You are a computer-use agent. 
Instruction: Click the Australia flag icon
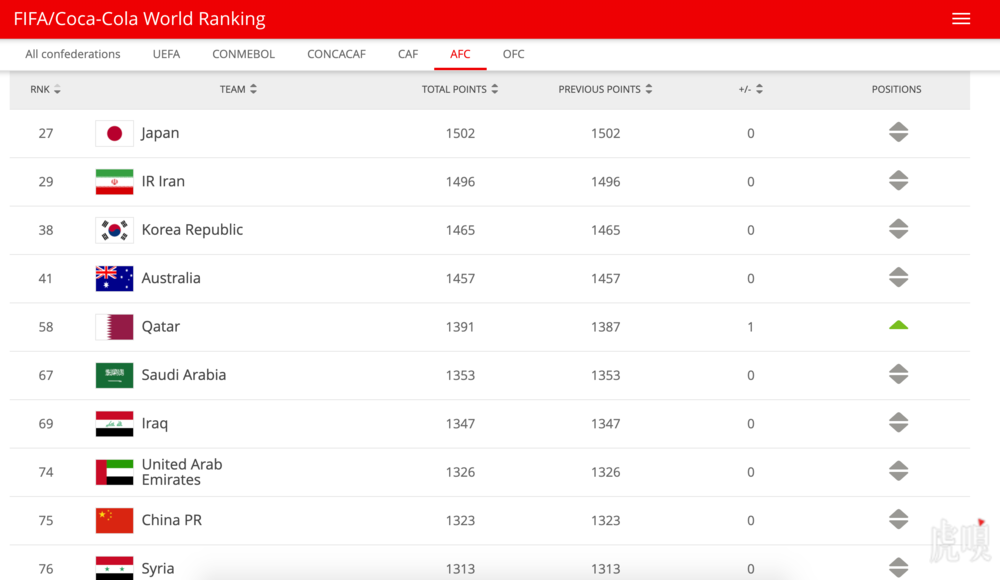[x=114, y=279]
